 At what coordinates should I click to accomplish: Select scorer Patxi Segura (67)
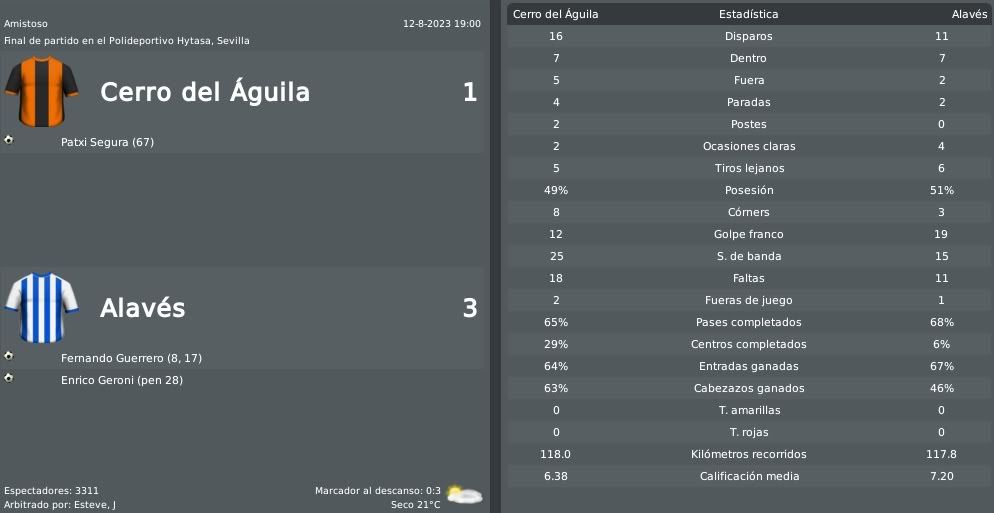tap(107, 142)
